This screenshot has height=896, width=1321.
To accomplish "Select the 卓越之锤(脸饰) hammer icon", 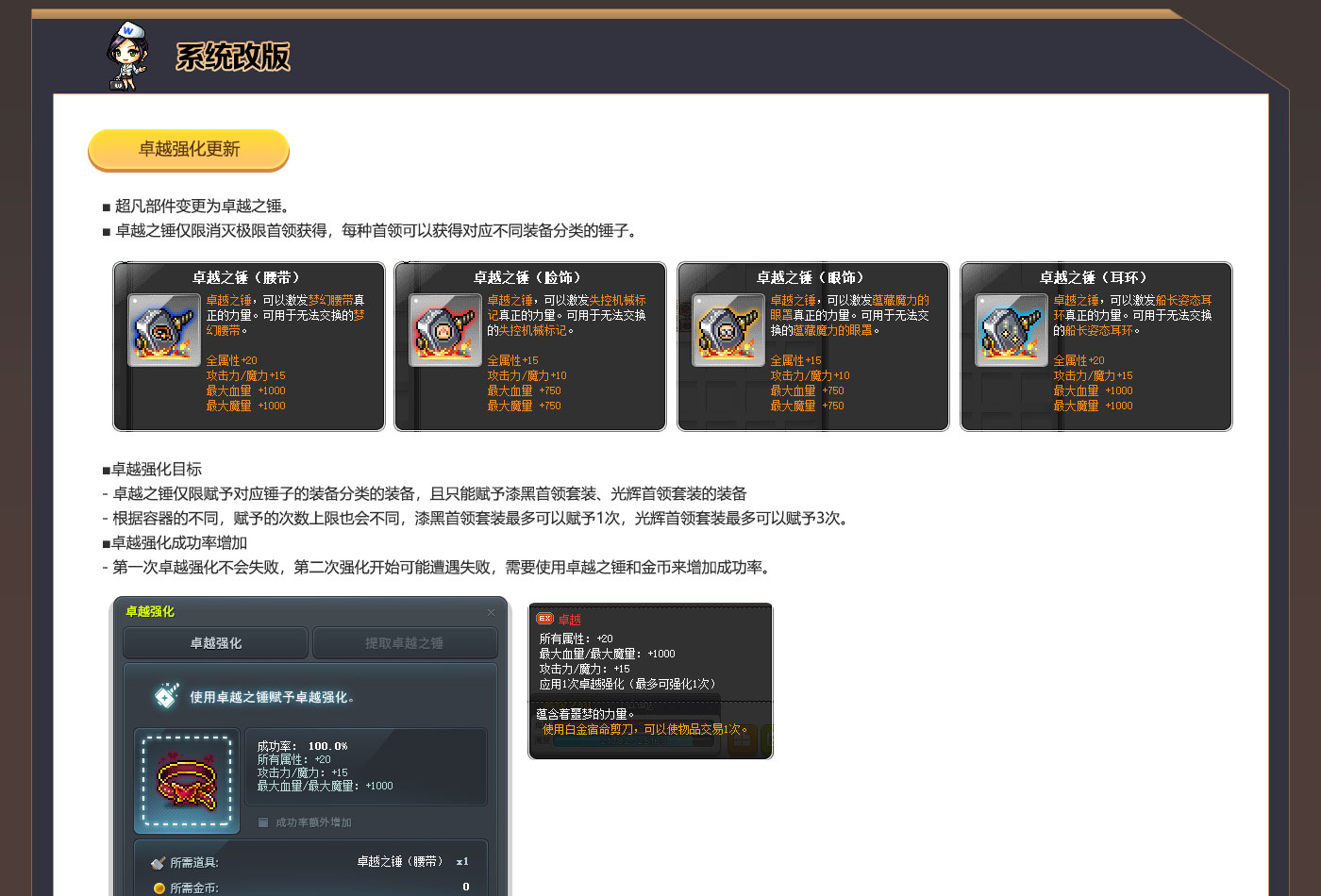I will tap(445, 330).
